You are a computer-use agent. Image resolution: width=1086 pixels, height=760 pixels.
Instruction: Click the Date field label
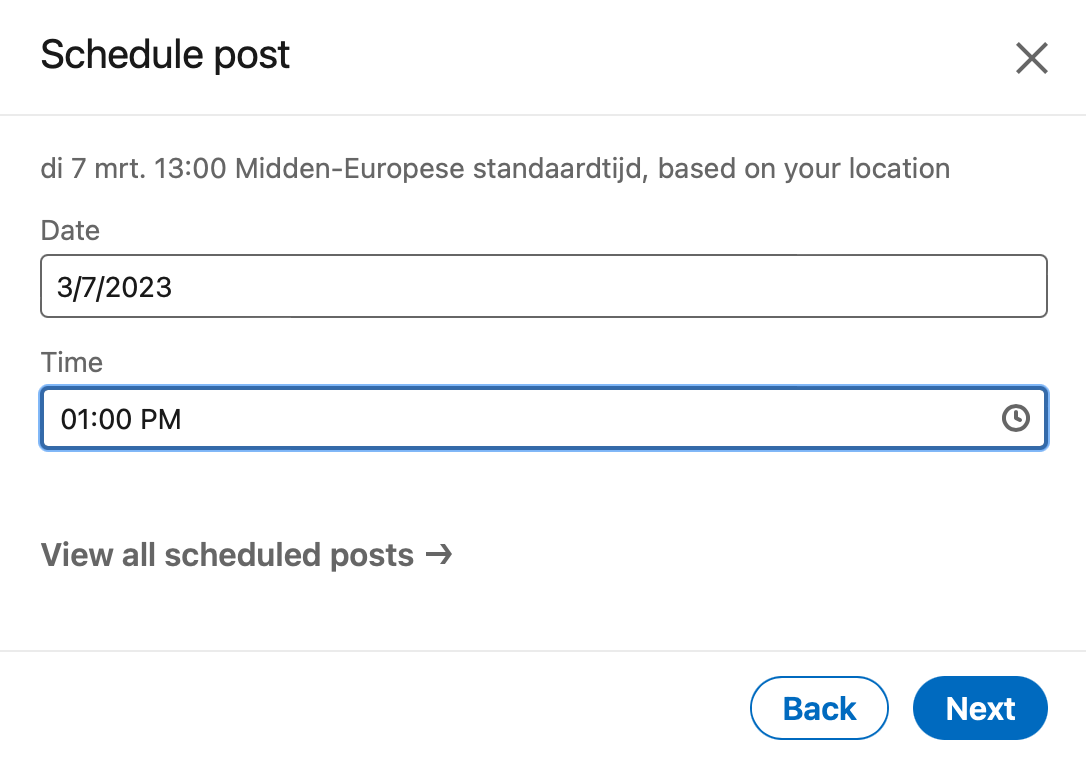tap(70, 230)
